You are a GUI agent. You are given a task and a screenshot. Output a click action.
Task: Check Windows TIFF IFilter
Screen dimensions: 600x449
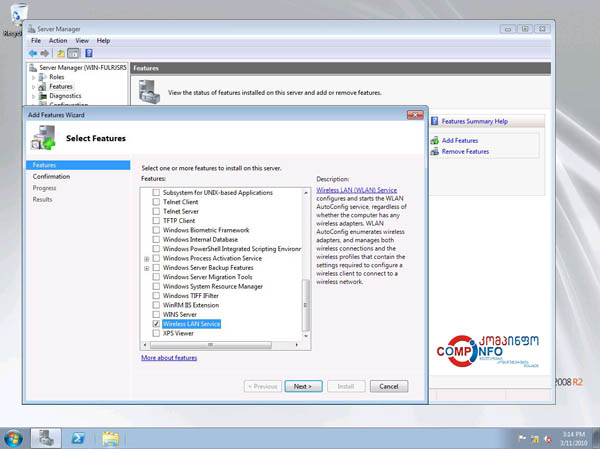(x=156, y=296)
